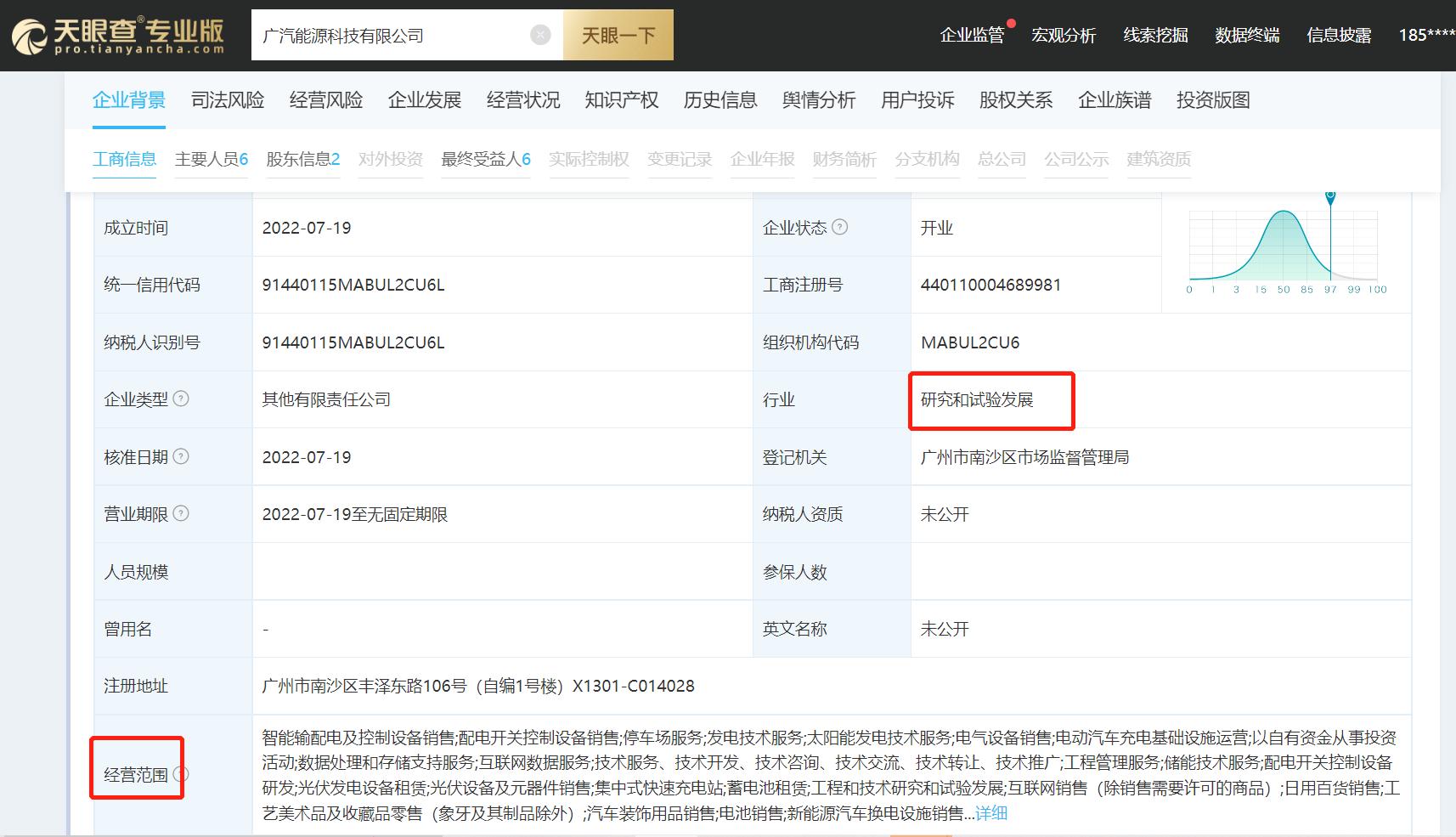This screenshot has height=837, width=1456.
Task: Select the 总公司 sub-tab
Action: (1002, 159)
